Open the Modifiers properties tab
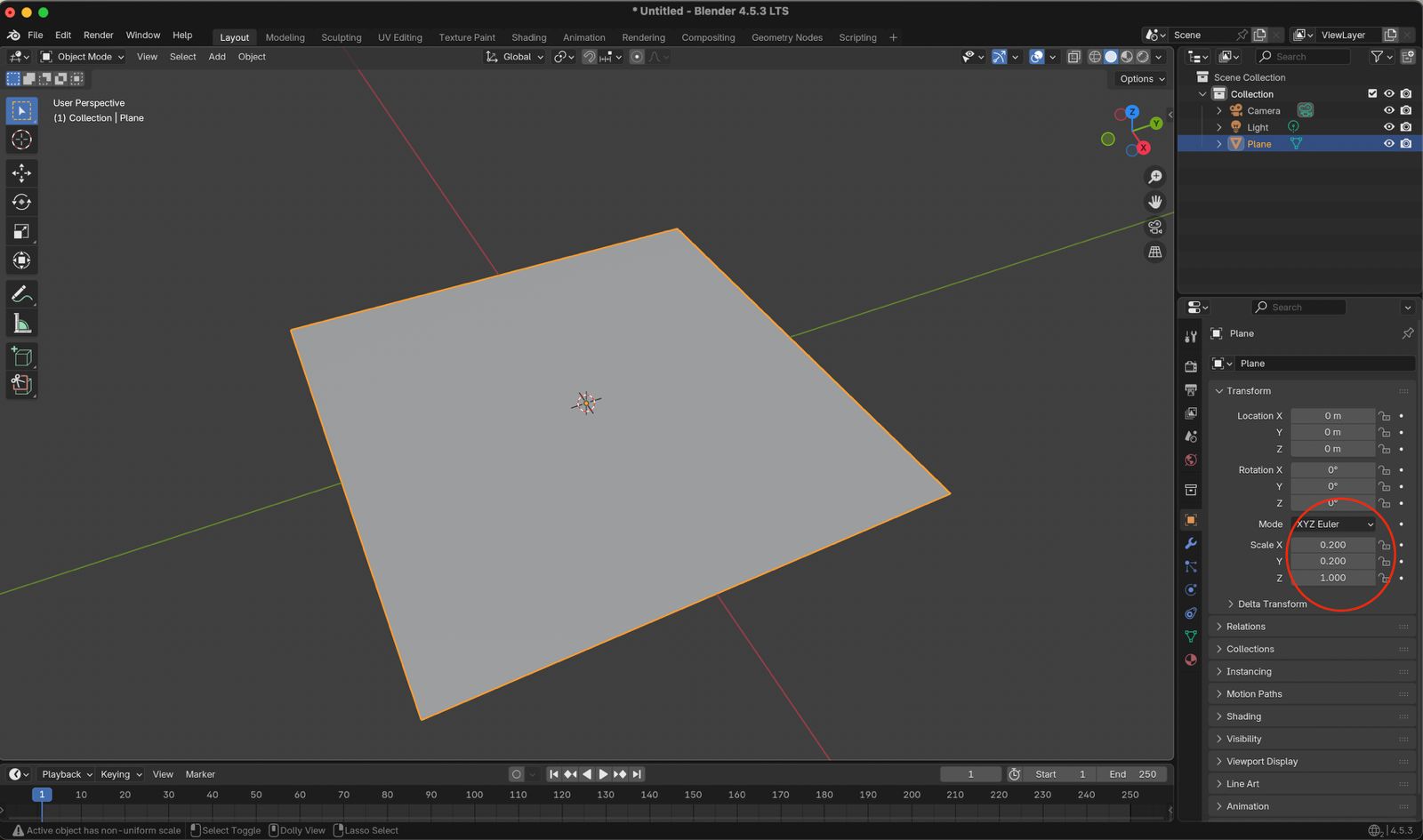This screenshot has height=840, width=1423. [1191, 543]
